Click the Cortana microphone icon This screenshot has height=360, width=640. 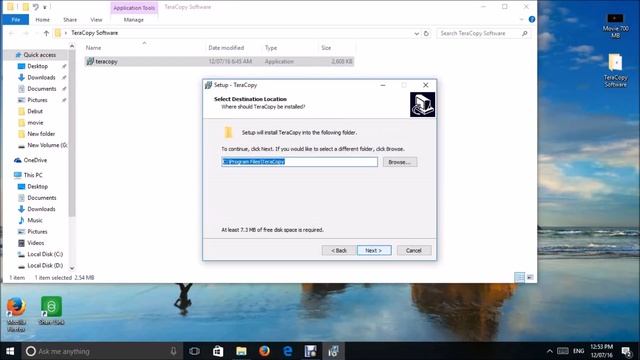click(173, 351)
